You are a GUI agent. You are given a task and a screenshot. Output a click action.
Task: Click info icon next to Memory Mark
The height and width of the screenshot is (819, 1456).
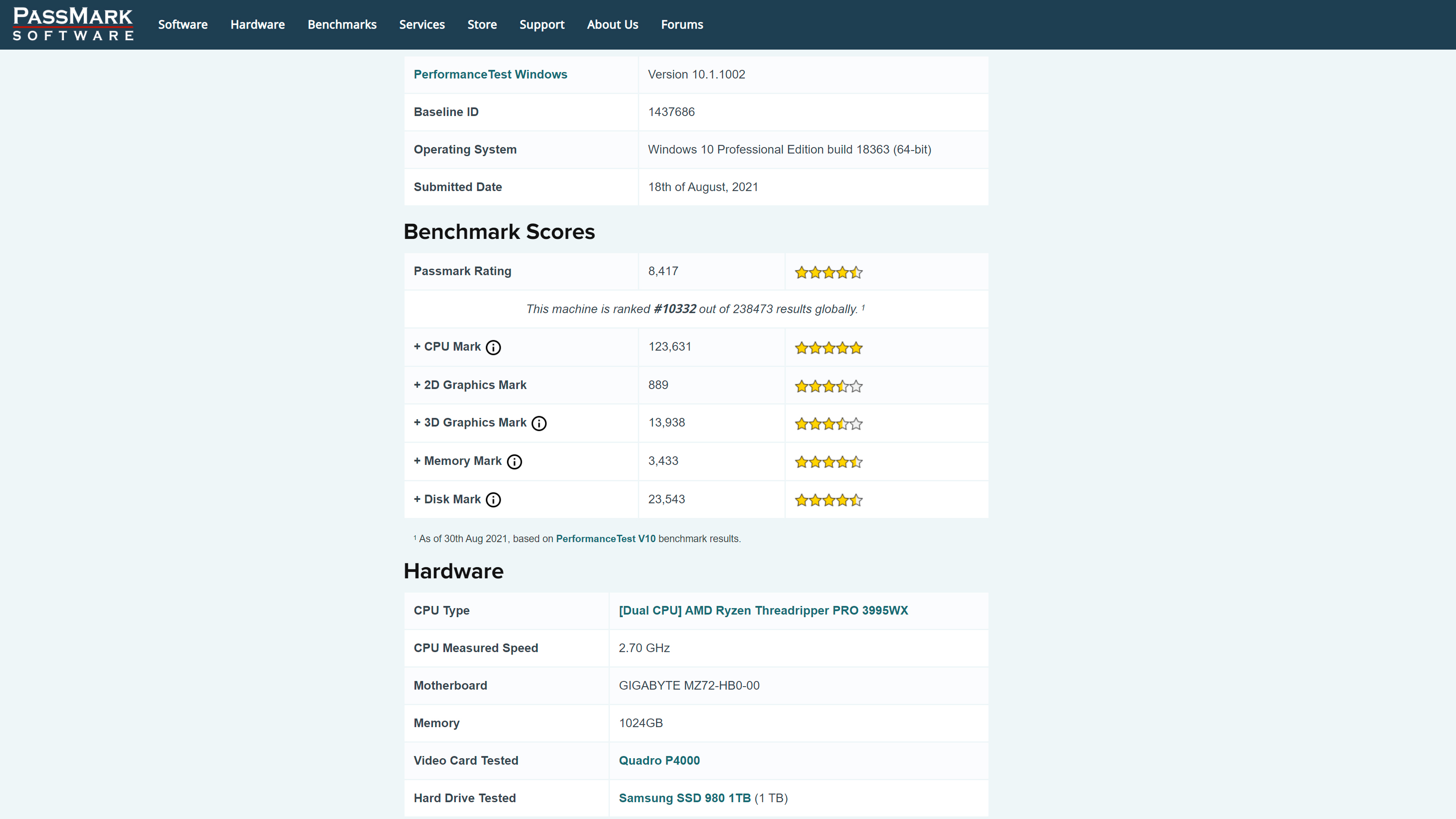514,462
